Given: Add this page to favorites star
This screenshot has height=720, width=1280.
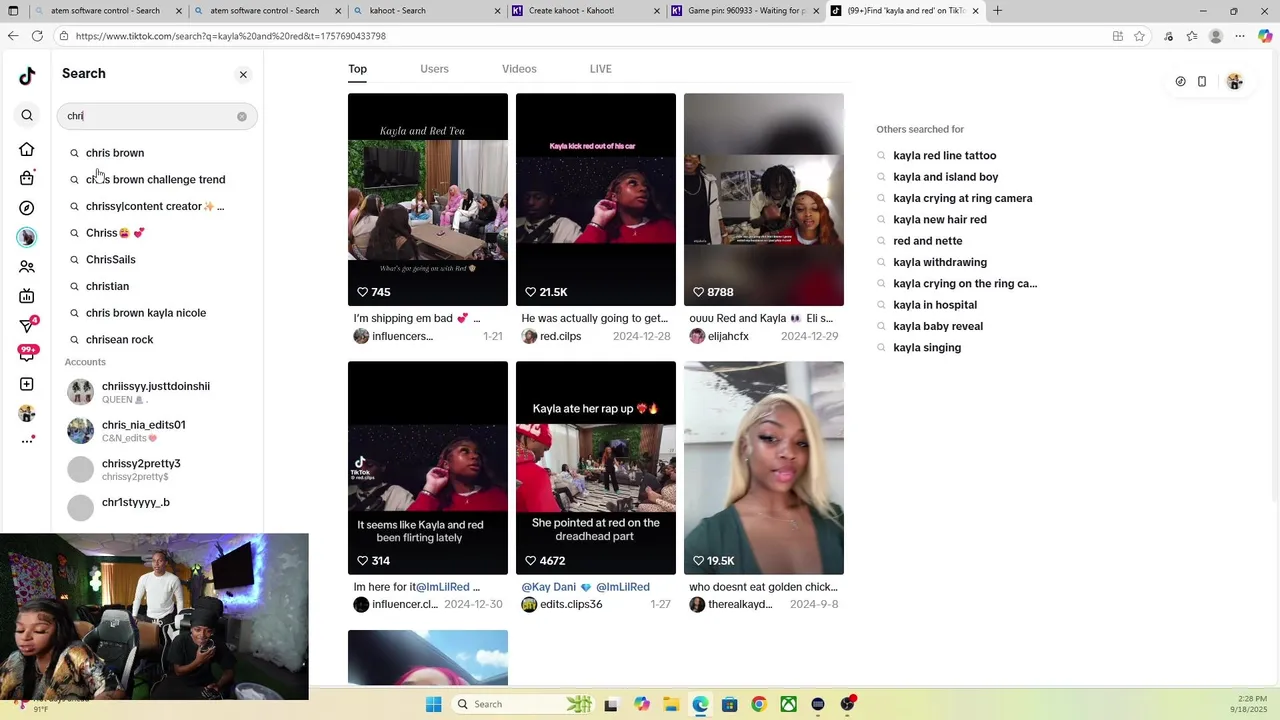Looking at the screenshot, I should point(1139,36).
